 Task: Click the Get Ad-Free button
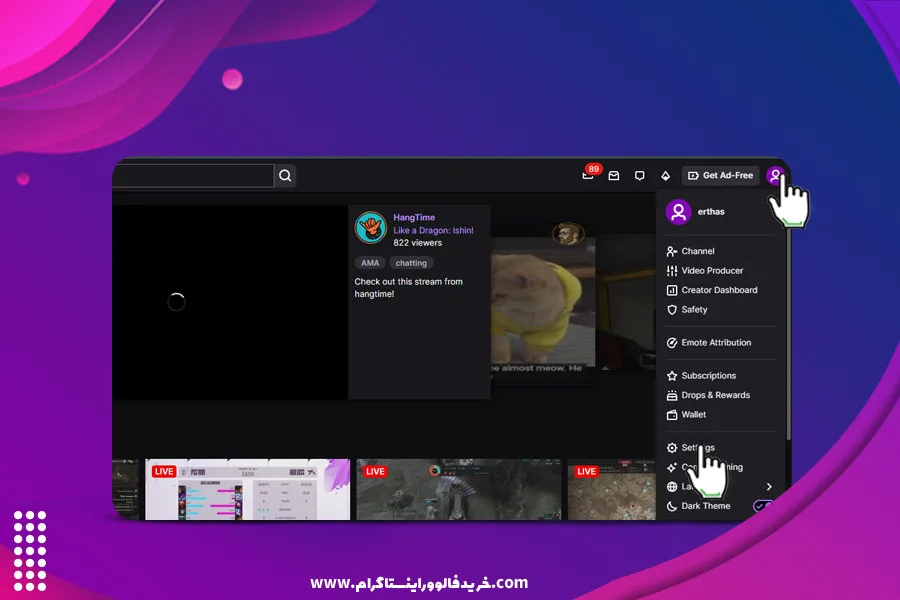pos(720,175)
